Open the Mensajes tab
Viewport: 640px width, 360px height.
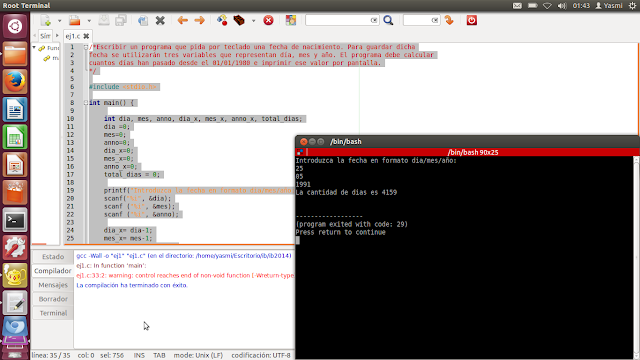coord(53,285)
